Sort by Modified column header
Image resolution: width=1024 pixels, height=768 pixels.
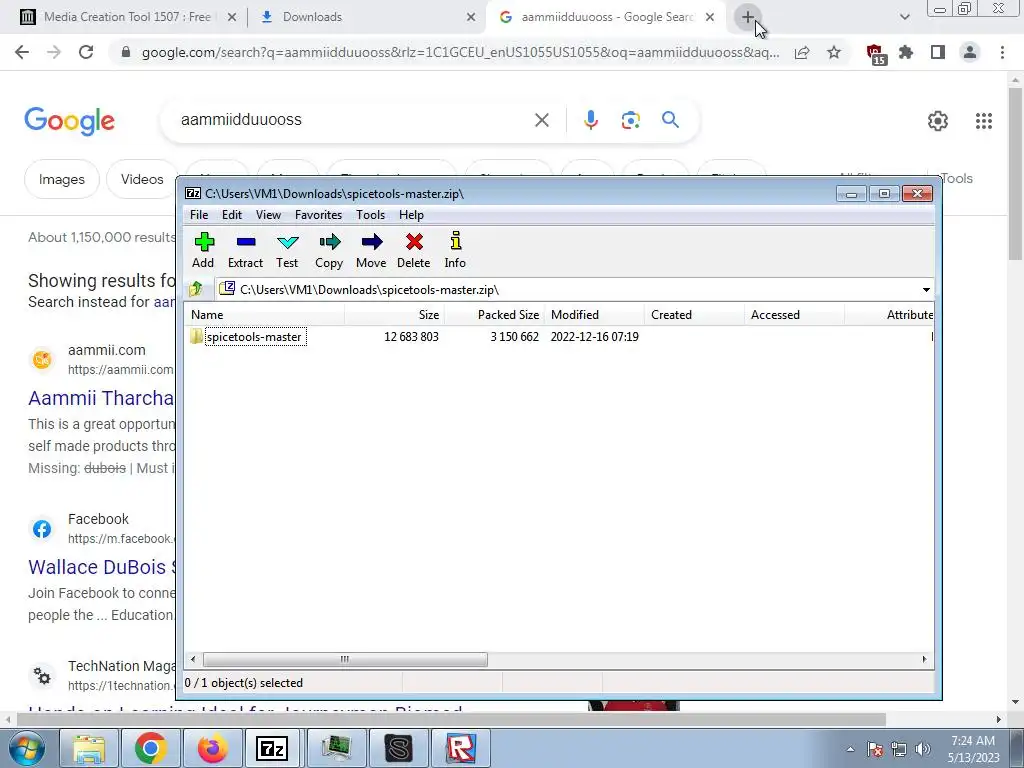(x=594, y=315)
